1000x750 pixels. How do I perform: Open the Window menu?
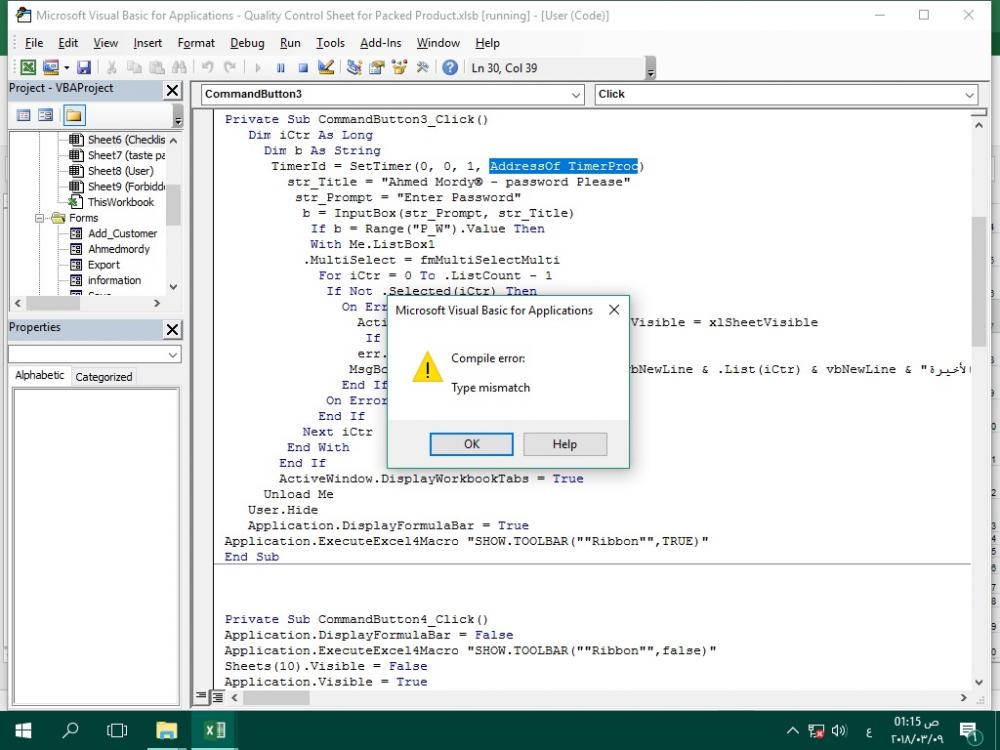(438, 43)
